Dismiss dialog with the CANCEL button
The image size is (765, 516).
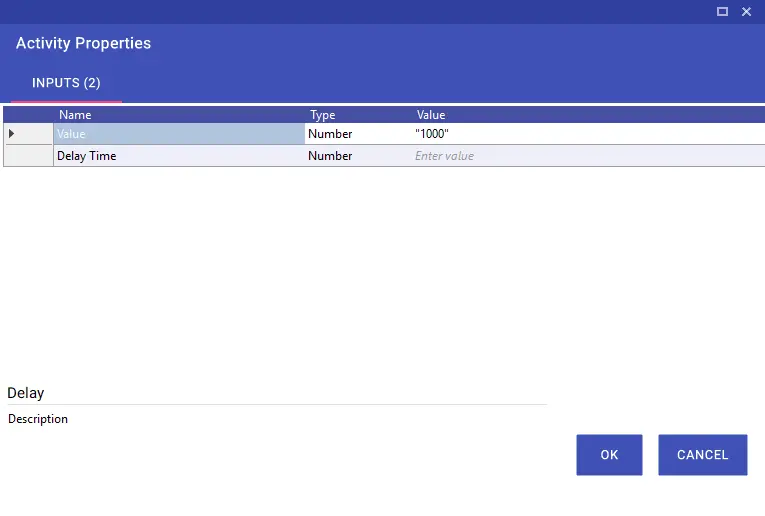703,455
